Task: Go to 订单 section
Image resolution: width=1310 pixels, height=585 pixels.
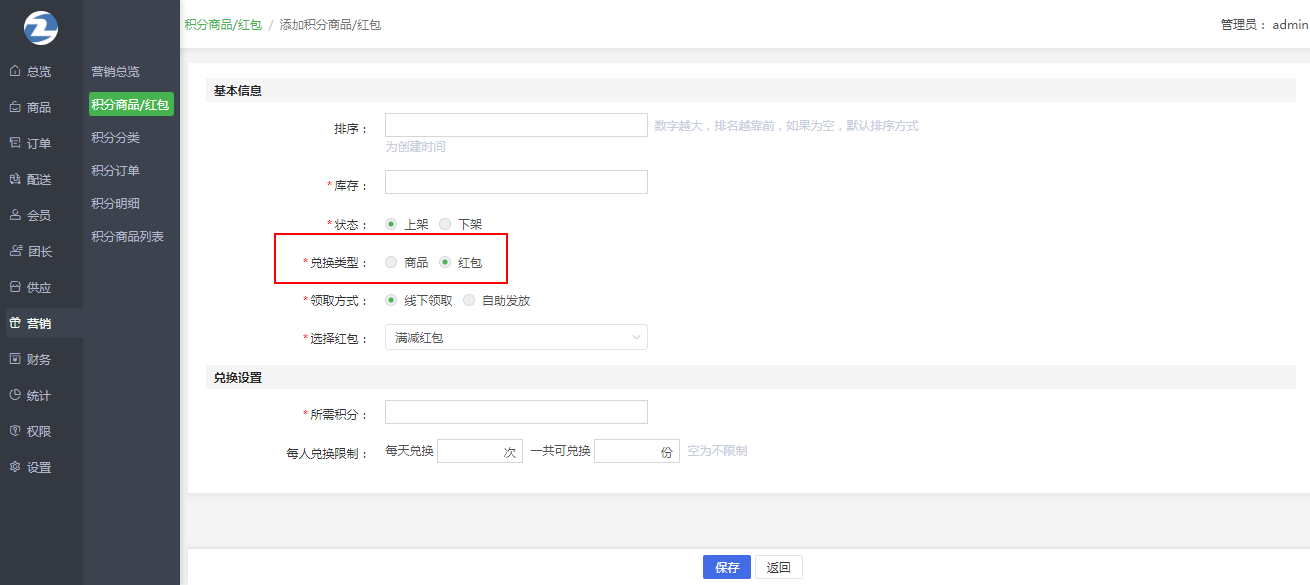Action: [x=41, y=143]
